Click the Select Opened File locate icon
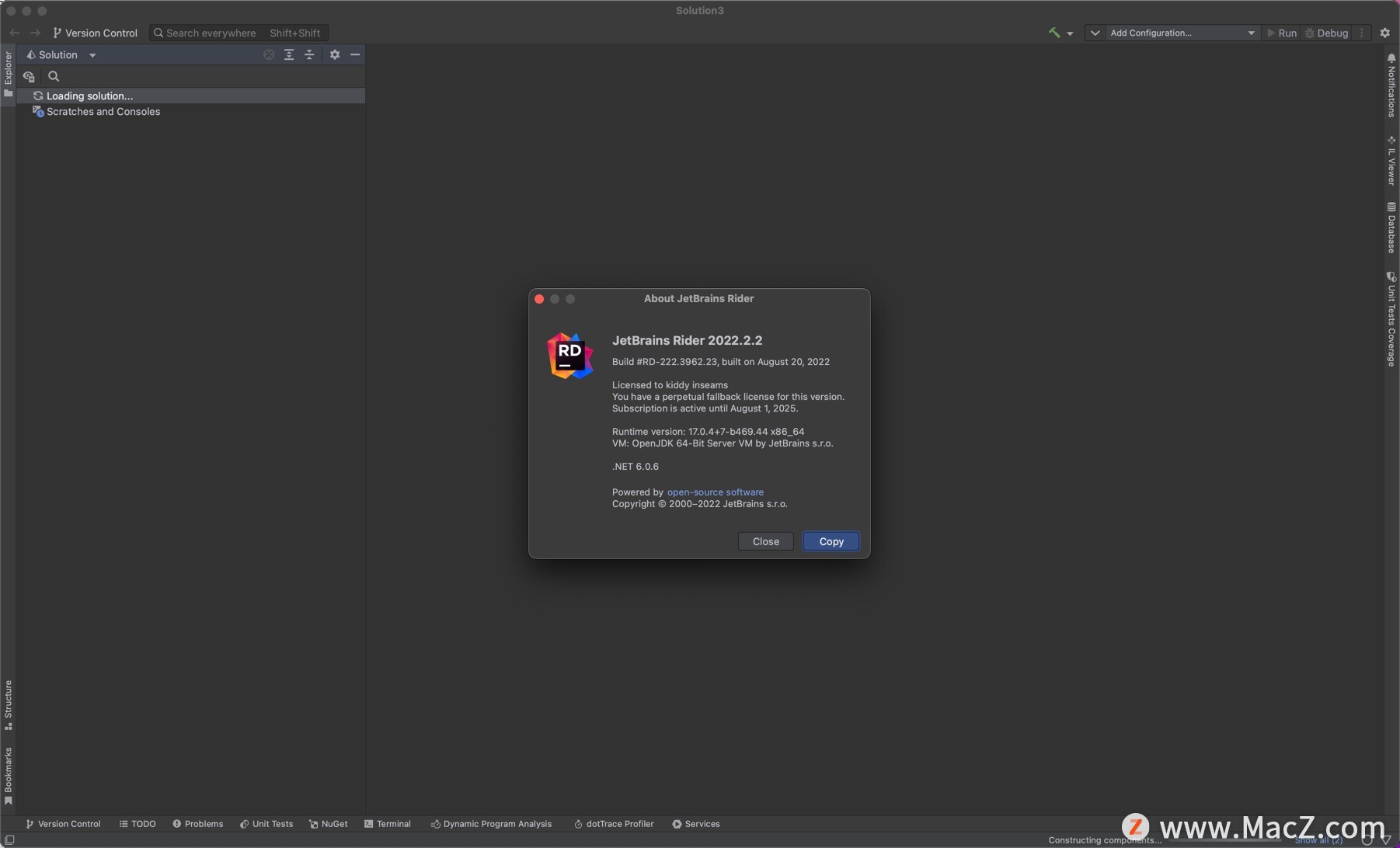Image resolution: width=1400 pixels, height=848 pixels. 269,54
